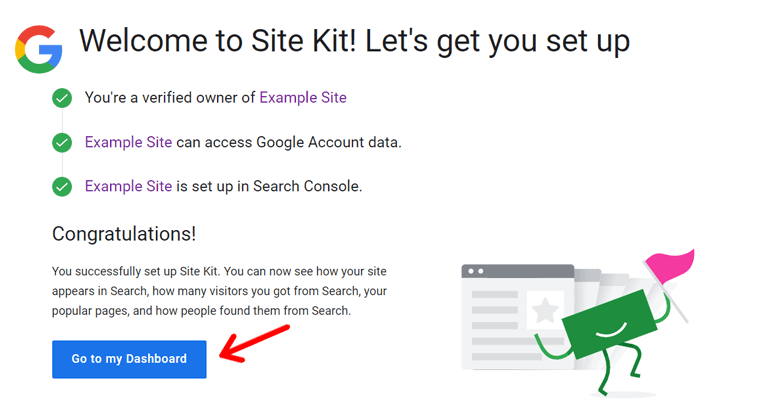Click the Congratulations! heading
This screenshot has height=414, width=760.
point(124,234)
